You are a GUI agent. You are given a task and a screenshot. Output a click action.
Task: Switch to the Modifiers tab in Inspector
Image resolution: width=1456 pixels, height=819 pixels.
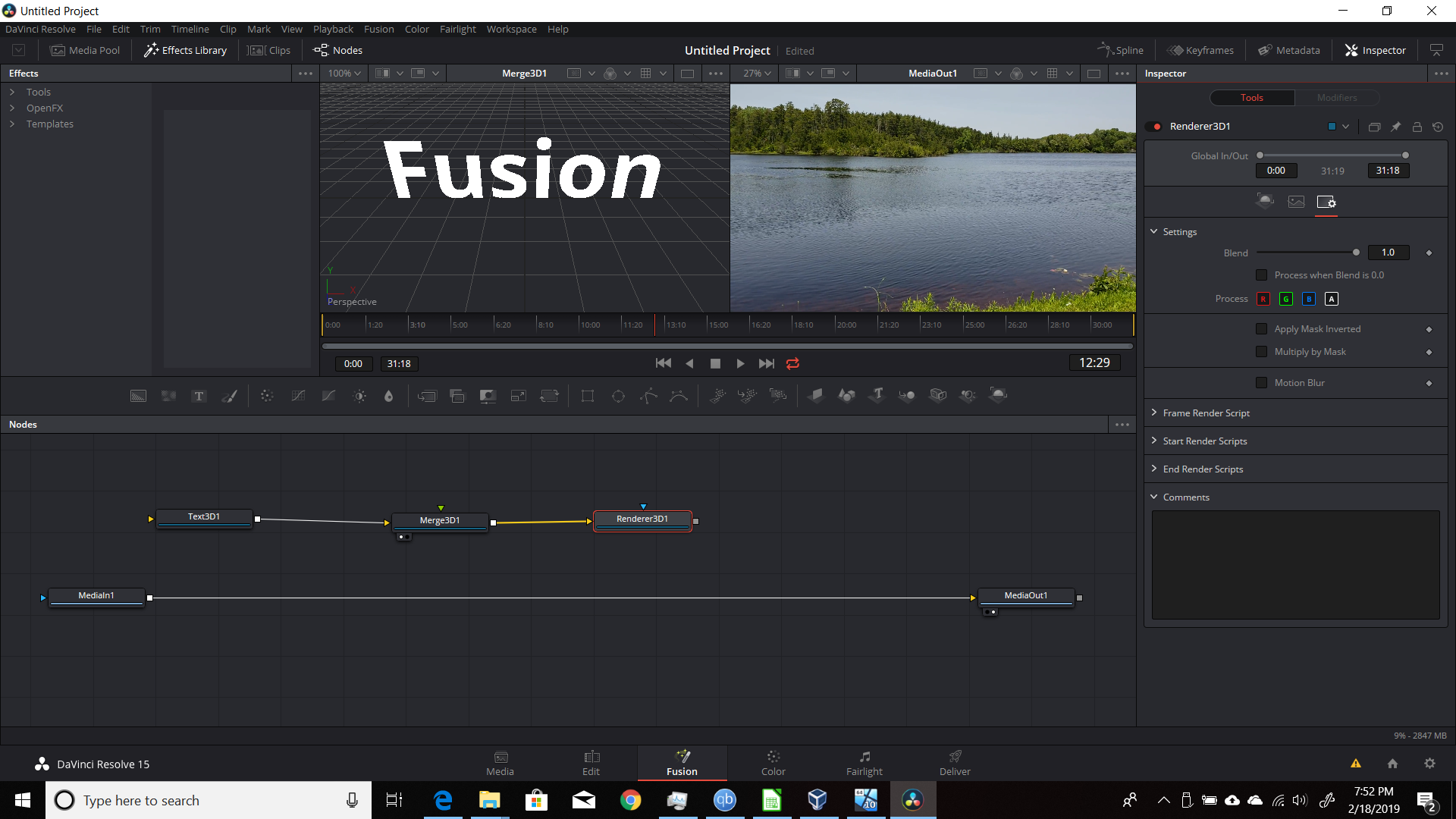pyautogui.click(x=1337, y=98)
